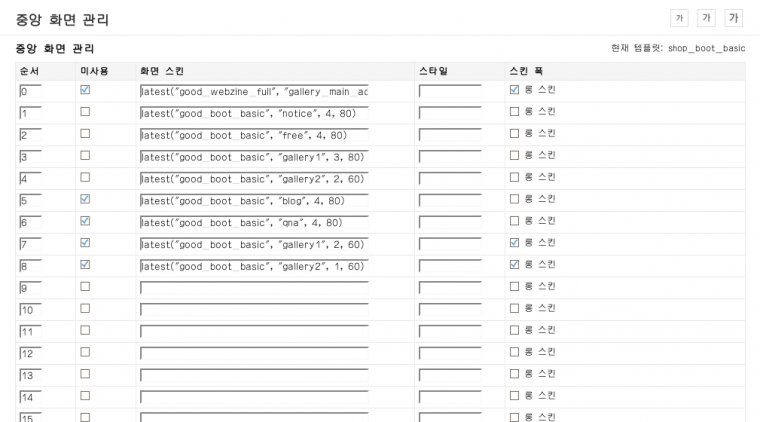Uncheck 롱 스킨 in order row 7
The image size is (760, 422).
[x=515, y=243]
